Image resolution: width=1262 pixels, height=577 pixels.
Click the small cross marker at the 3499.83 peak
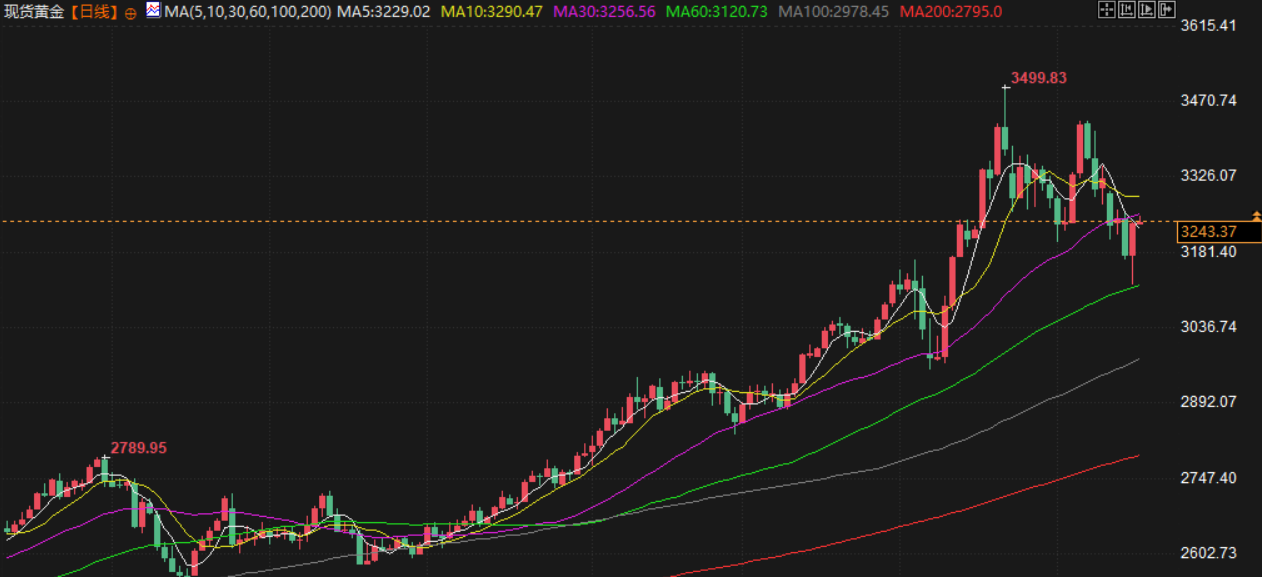1006,88
